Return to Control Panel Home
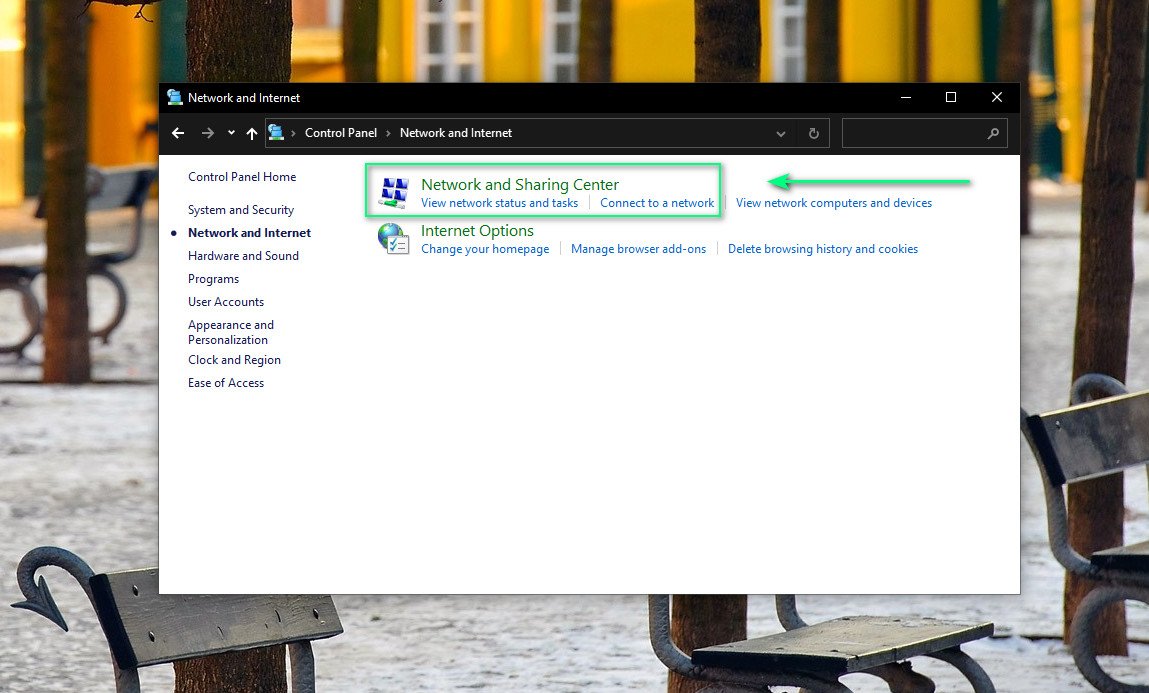 point(242,177)
